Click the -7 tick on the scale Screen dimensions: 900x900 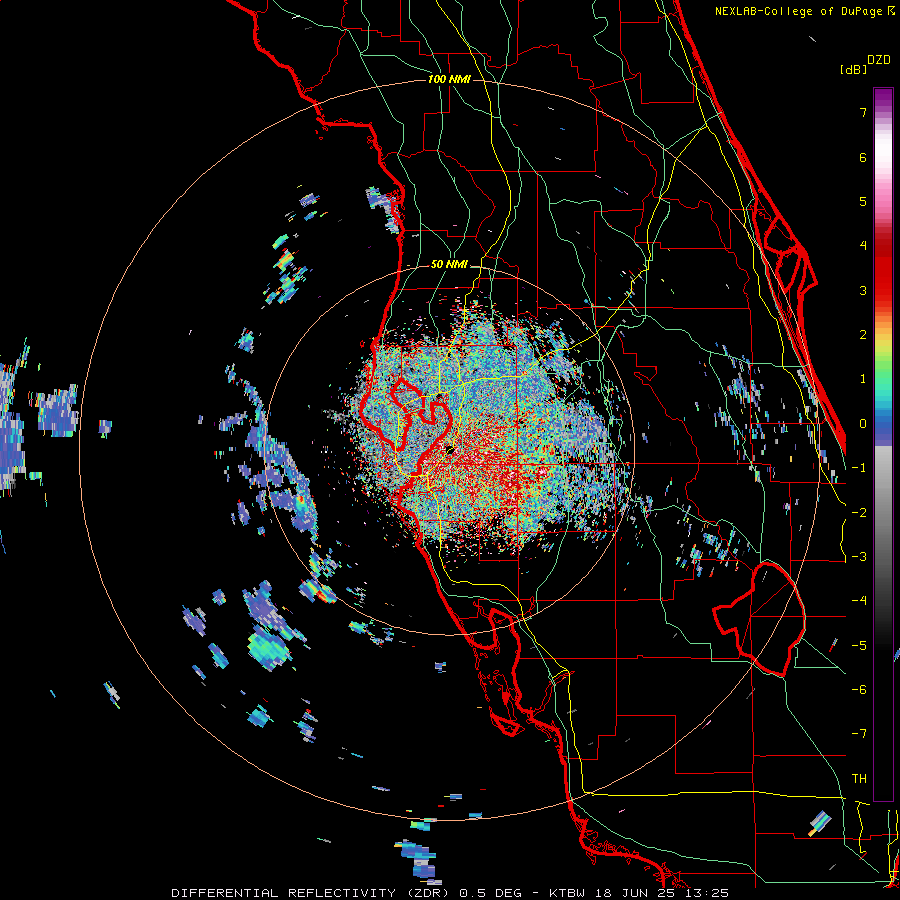(859, 734)
